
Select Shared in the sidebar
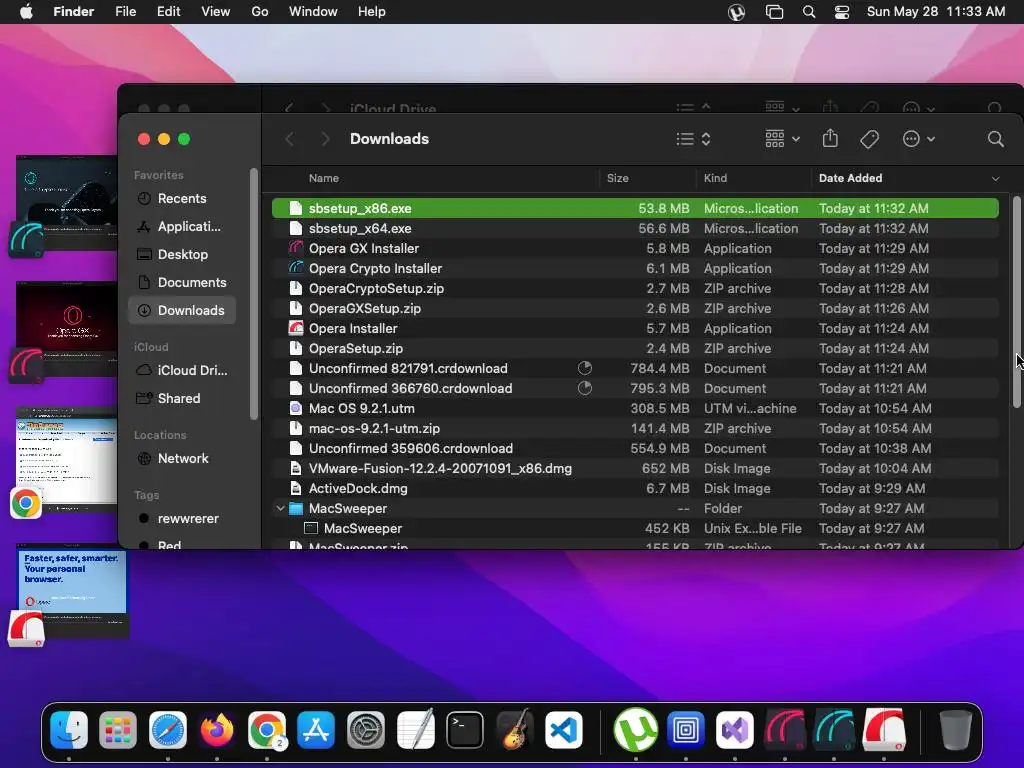point(182,398)
